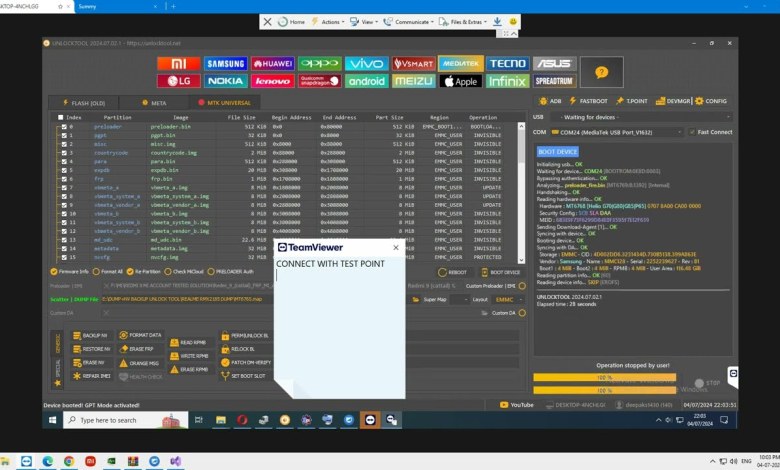Click the REBOOT button

click(452, 272)
